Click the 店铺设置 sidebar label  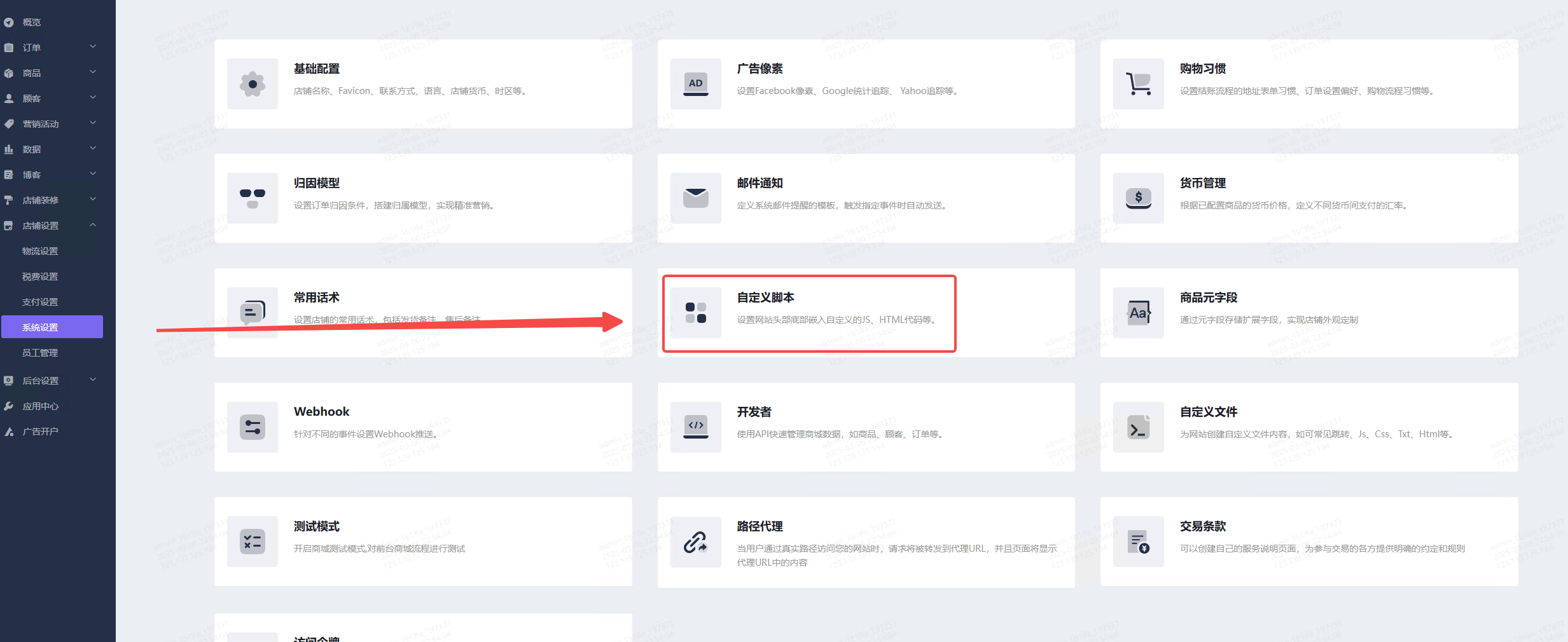click(x=41, y=226)
